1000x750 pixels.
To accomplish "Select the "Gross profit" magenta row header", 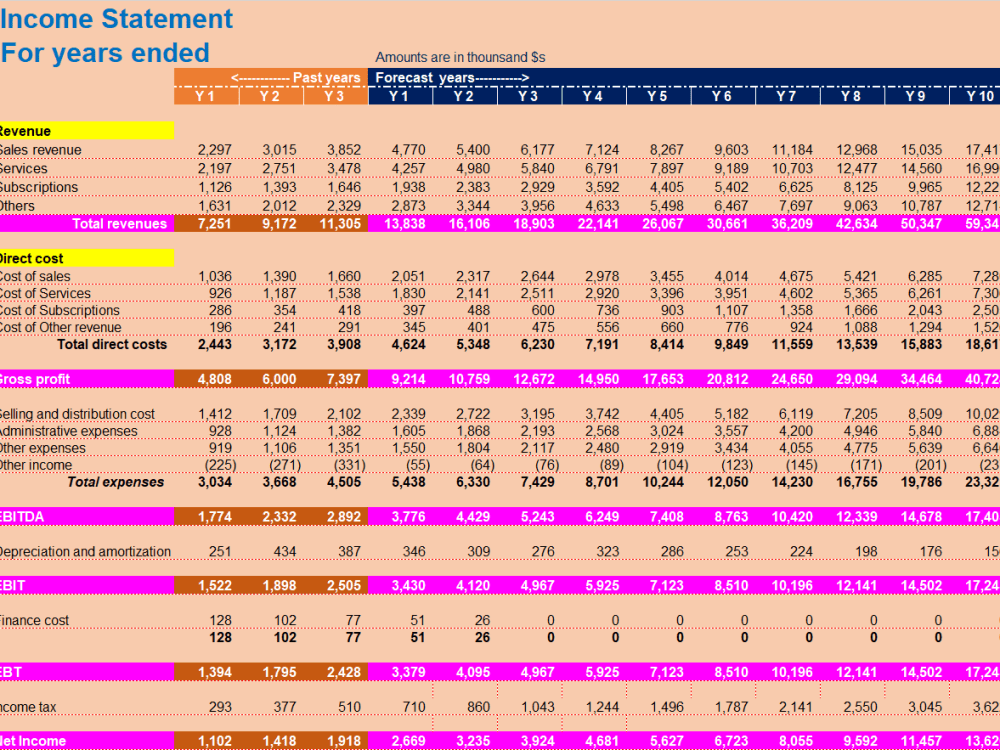I will tap(35, 378).
